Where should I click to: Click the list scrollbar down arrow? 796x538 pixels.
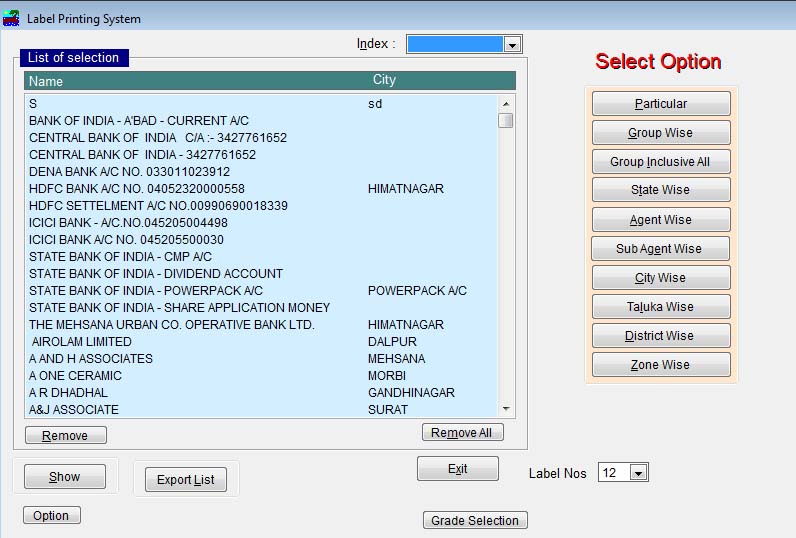pos(506,409)
